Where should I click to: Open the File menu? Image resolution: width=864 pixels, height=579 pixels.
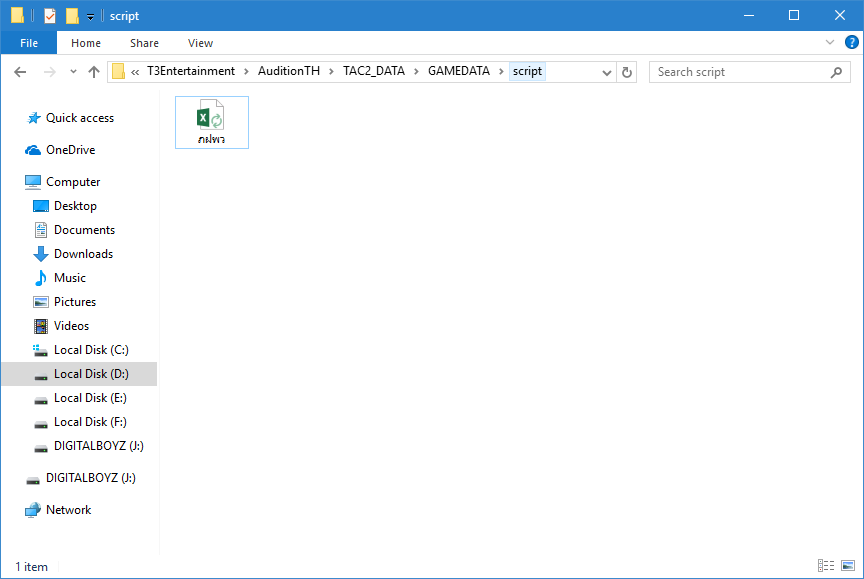[29, 43]
